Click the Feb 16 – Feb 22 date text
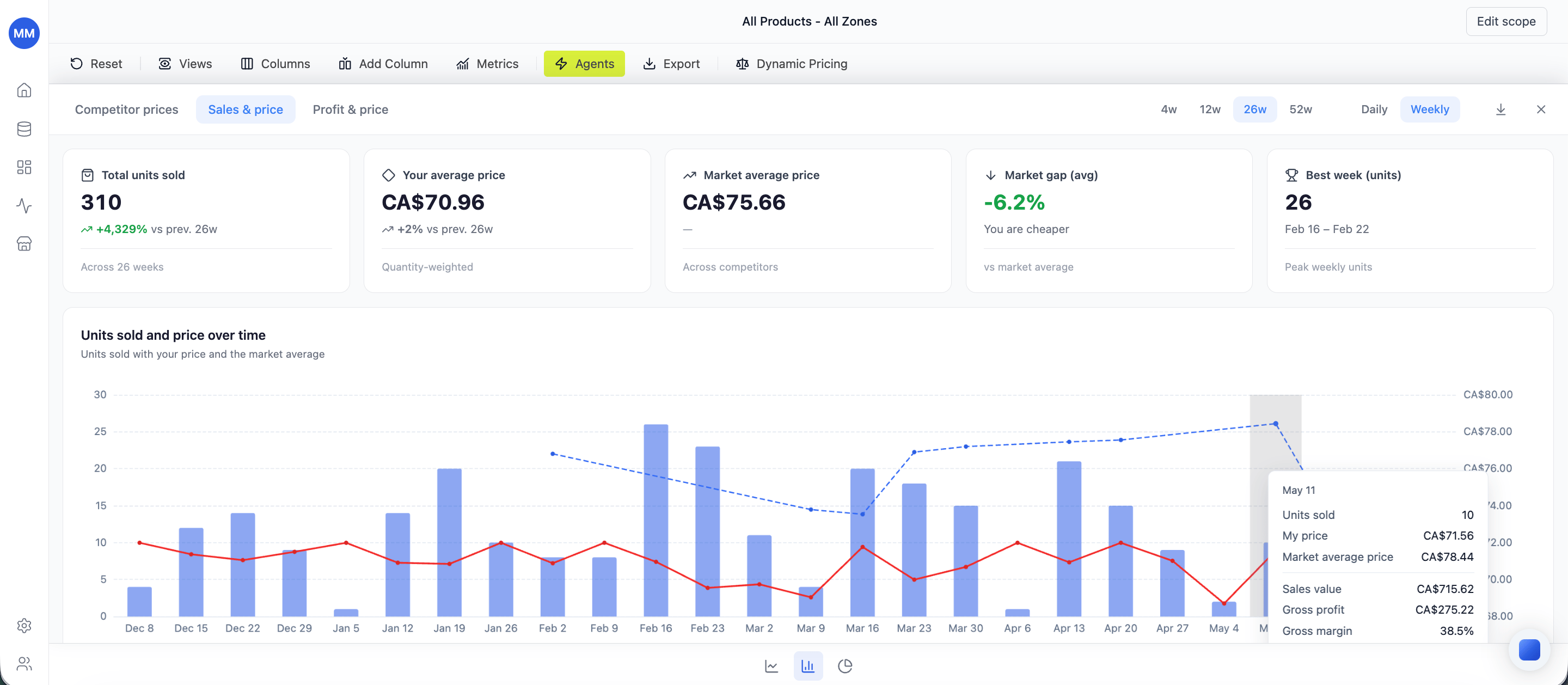The width and height of the screenshot is (1568, 685). (1326, 229)
